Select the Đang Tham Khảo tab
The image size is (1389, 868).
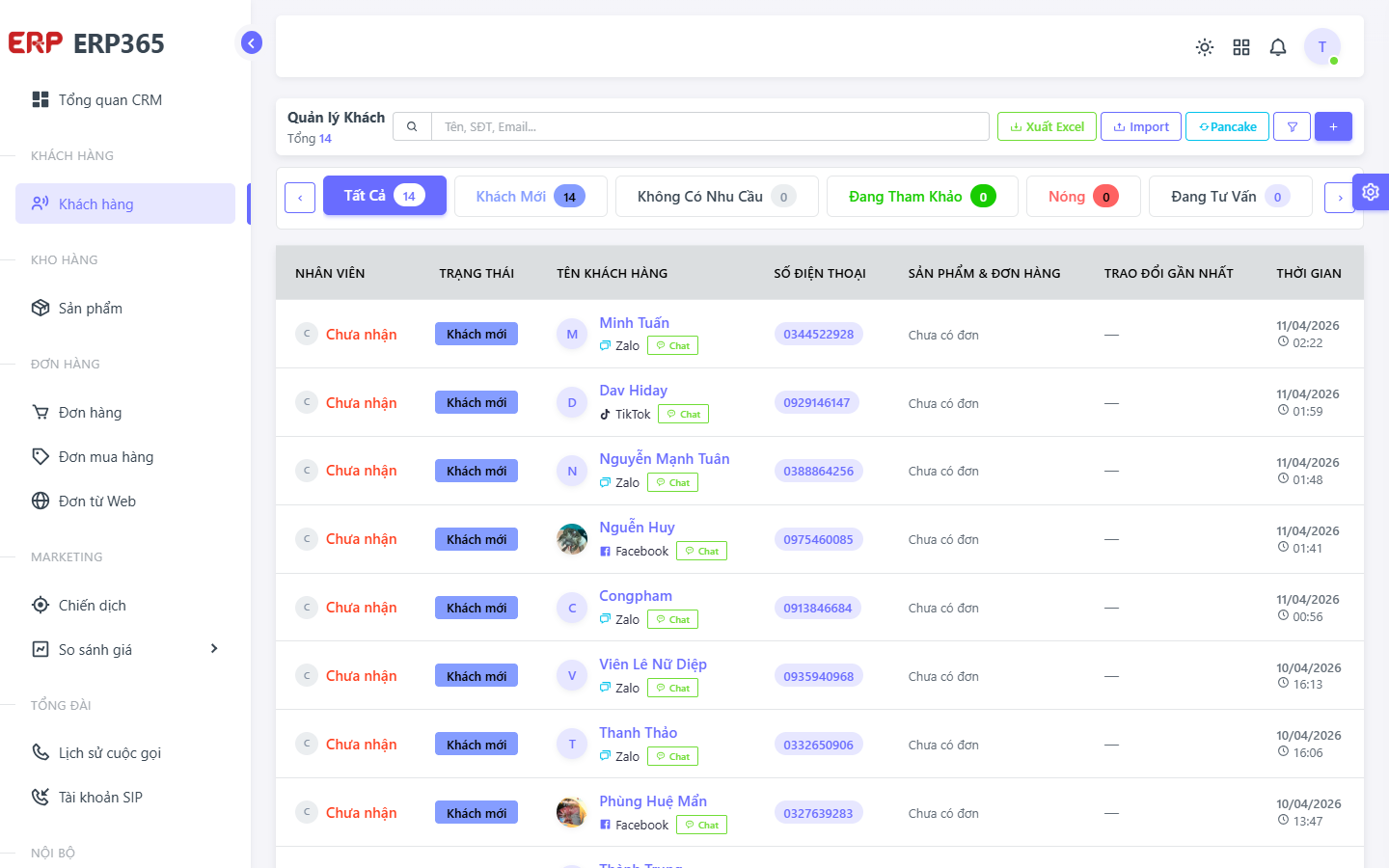tap(922, 197)
